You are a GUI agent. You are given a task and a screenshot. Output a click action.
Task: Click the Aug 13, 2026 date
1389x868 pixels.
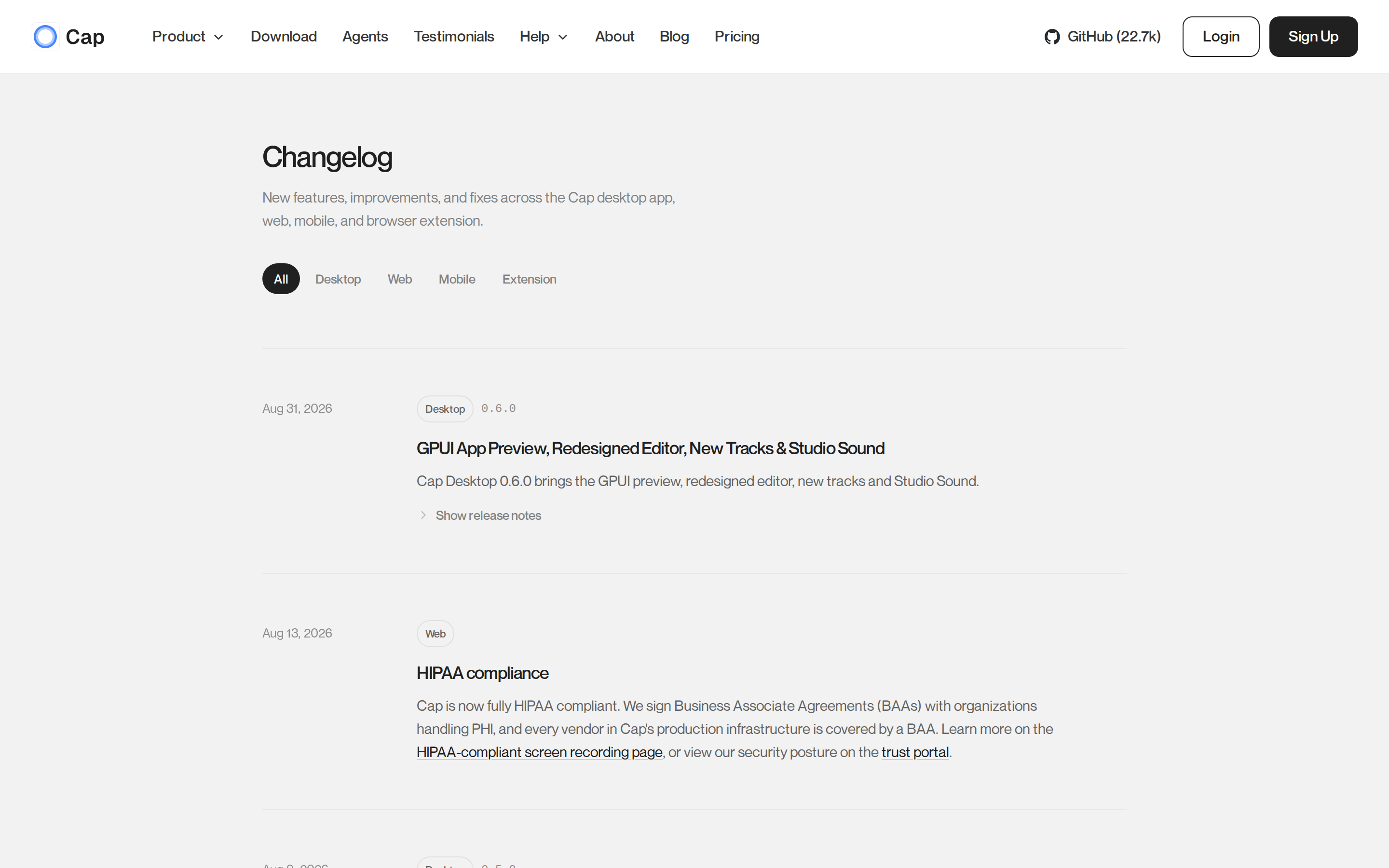(x=297, y=633)
